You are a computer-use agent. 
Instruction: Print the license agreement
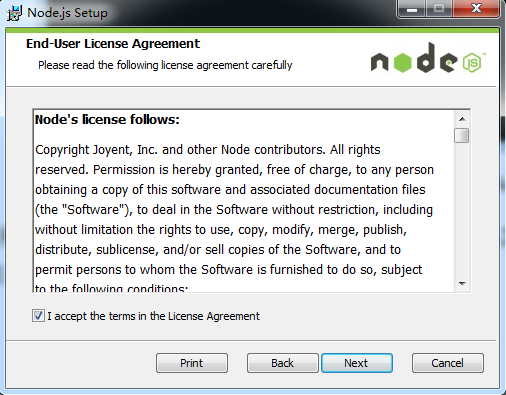[192, 363]
